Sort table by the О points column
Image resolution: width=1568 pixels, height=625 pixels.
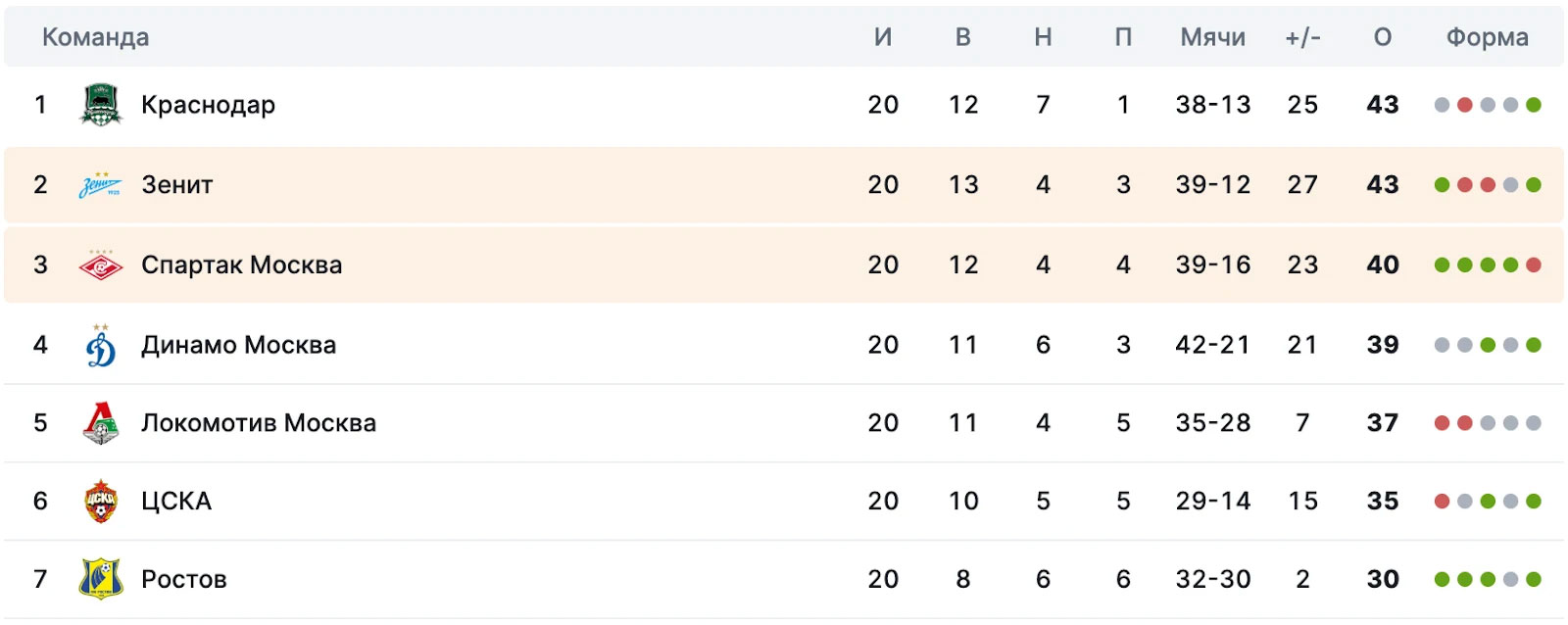coord(1383,37)
